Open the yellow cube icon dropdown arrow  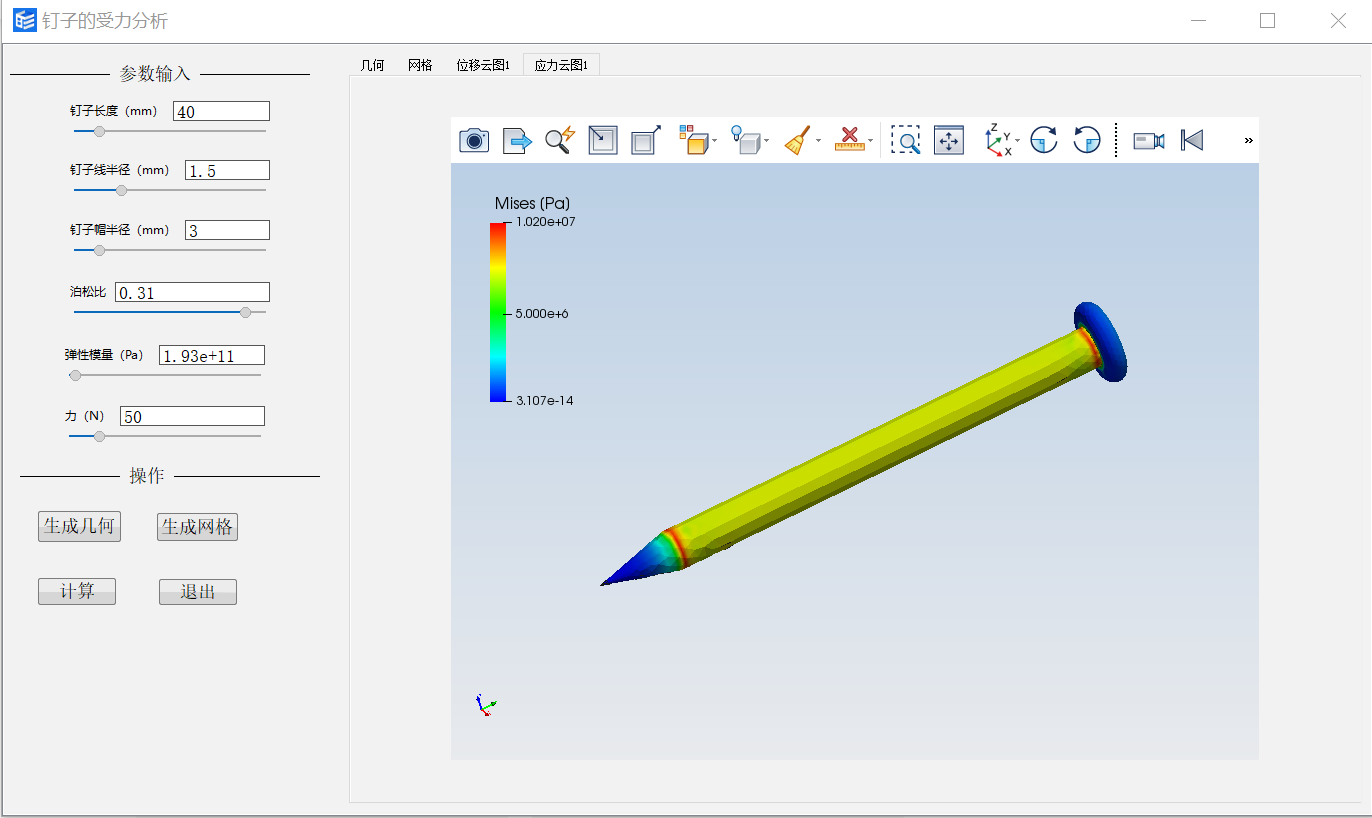coord(714,141)
